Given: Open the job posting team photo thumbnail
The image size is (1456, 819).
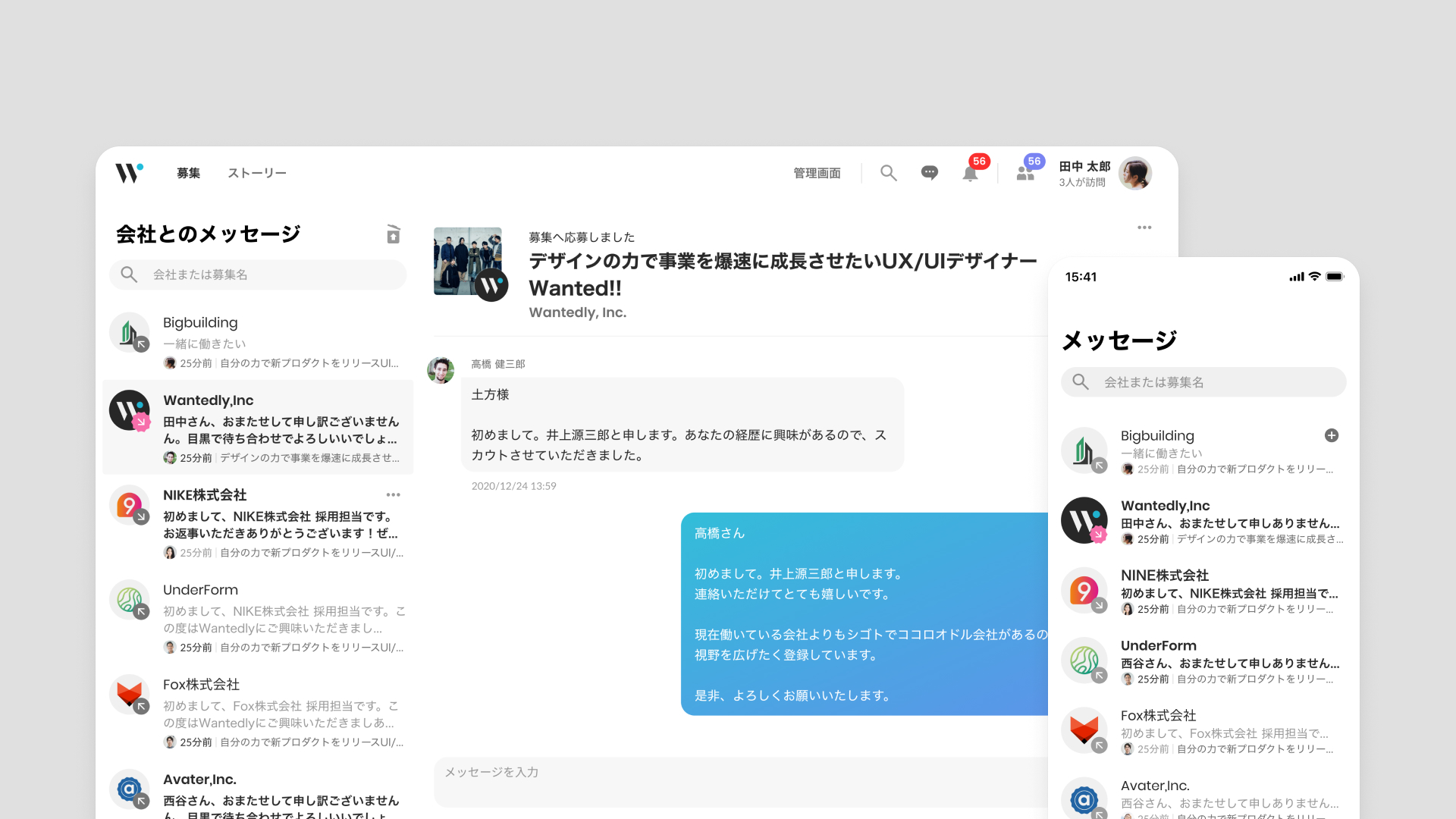Looking at the screenshot, I should click(467, 261).
